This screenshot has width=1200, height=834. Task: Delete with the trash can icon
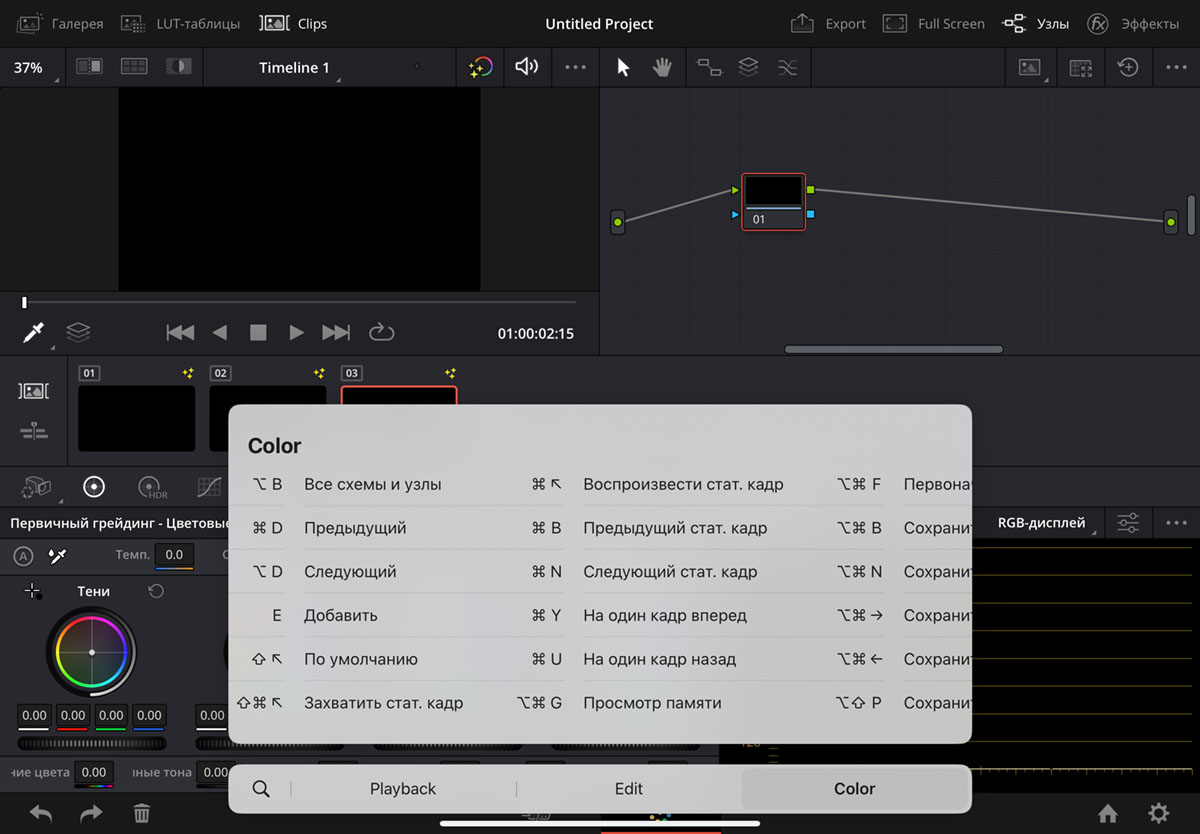142,813
